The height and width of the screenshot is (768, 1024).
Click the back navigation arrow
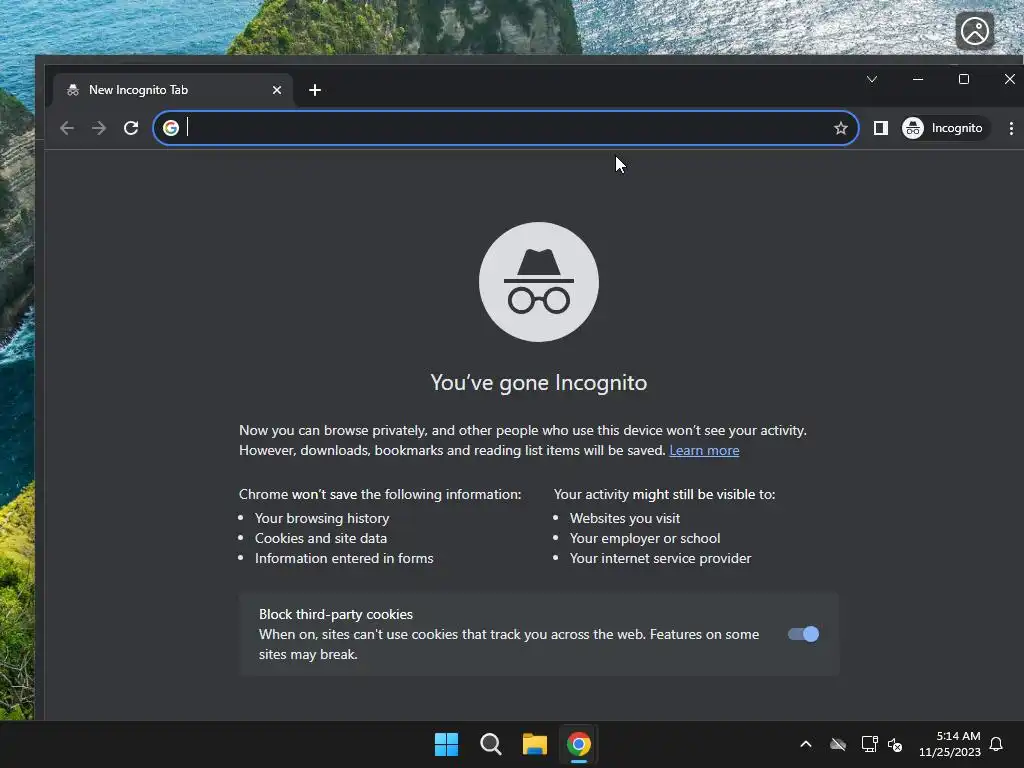coord(67,128)
